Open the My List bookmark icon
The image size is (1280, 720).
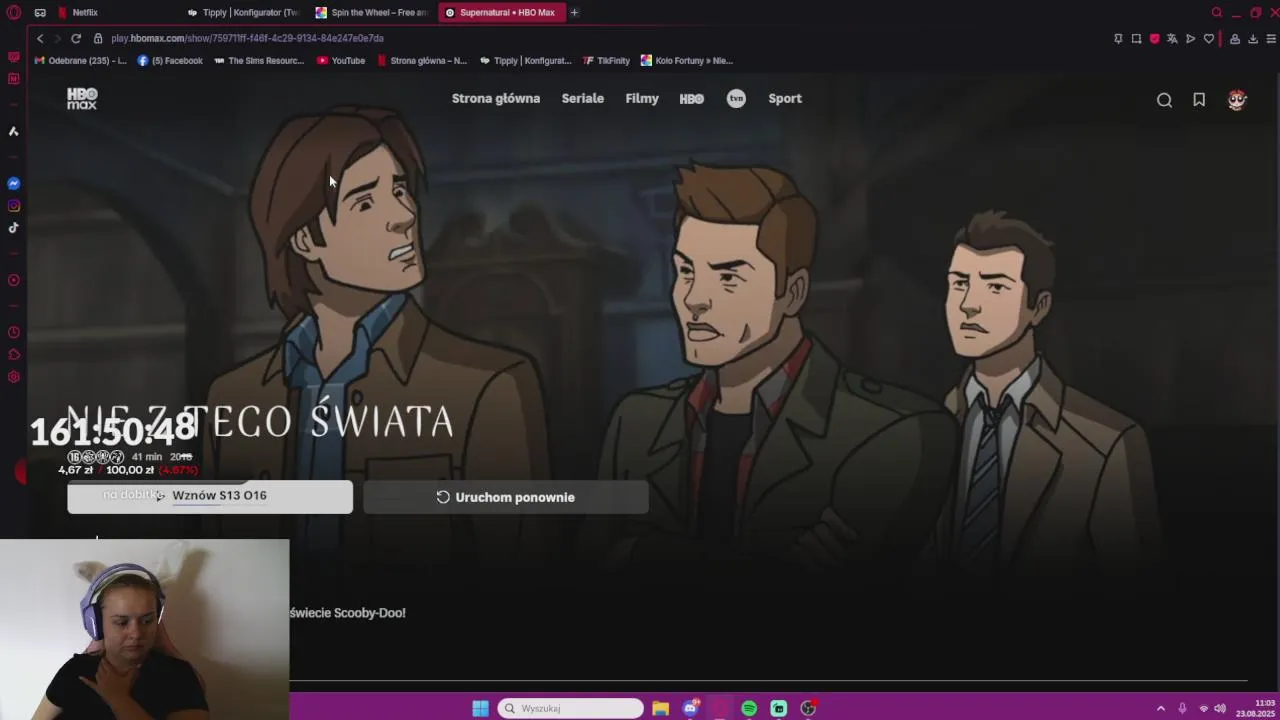pyautogui.click(x=1199, y=99)
